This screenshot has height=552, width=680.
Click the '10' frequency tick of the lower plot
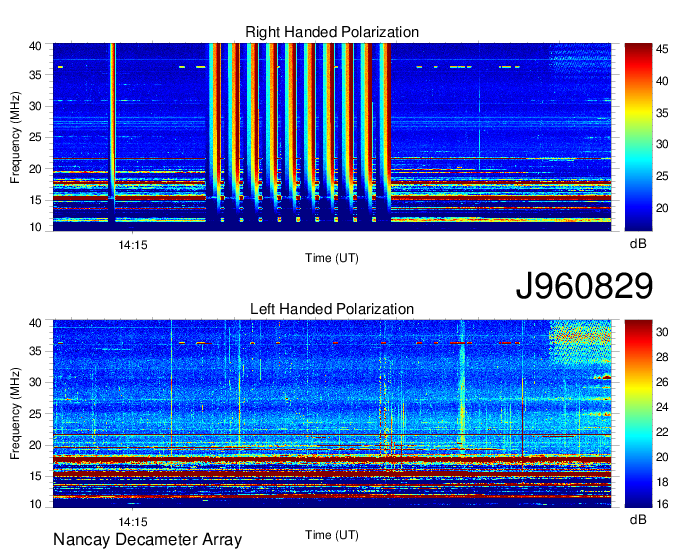pyautogui.click(x=35, y=504)
